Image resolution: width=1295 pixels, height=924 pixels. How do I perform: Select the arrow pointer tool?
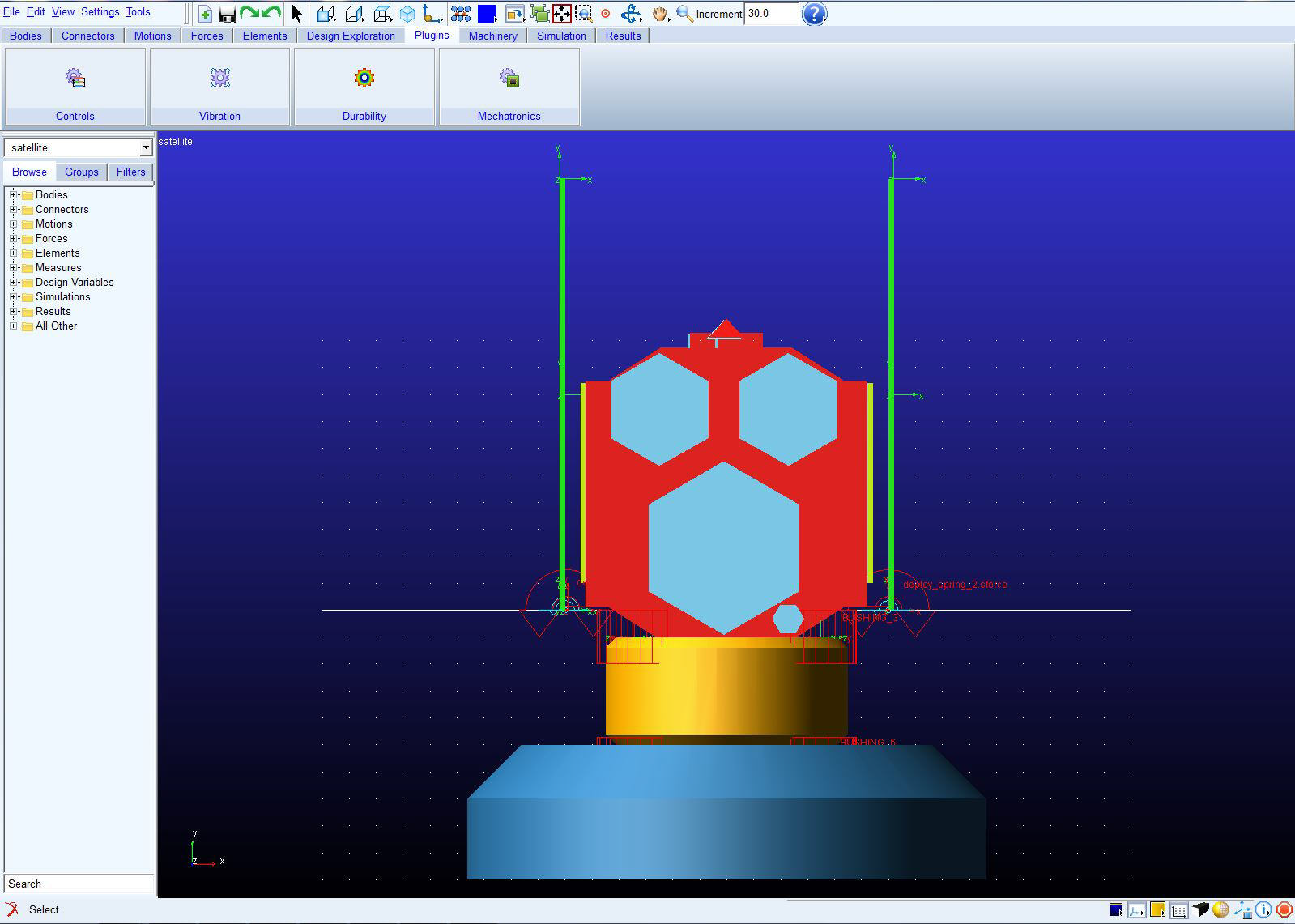[x=296, y=14]
